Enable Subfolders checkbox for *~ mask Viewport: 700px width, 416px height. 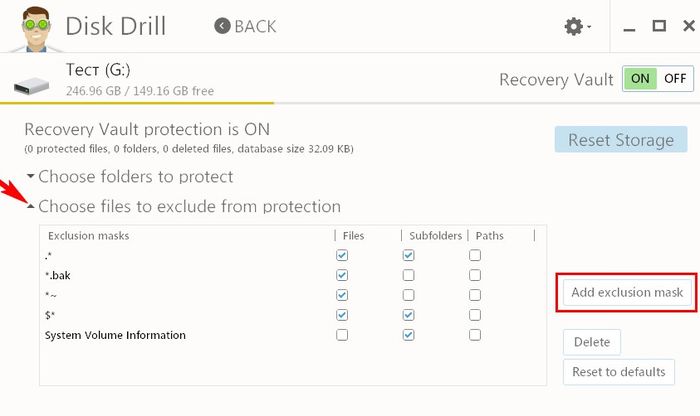tap(408, 295)
